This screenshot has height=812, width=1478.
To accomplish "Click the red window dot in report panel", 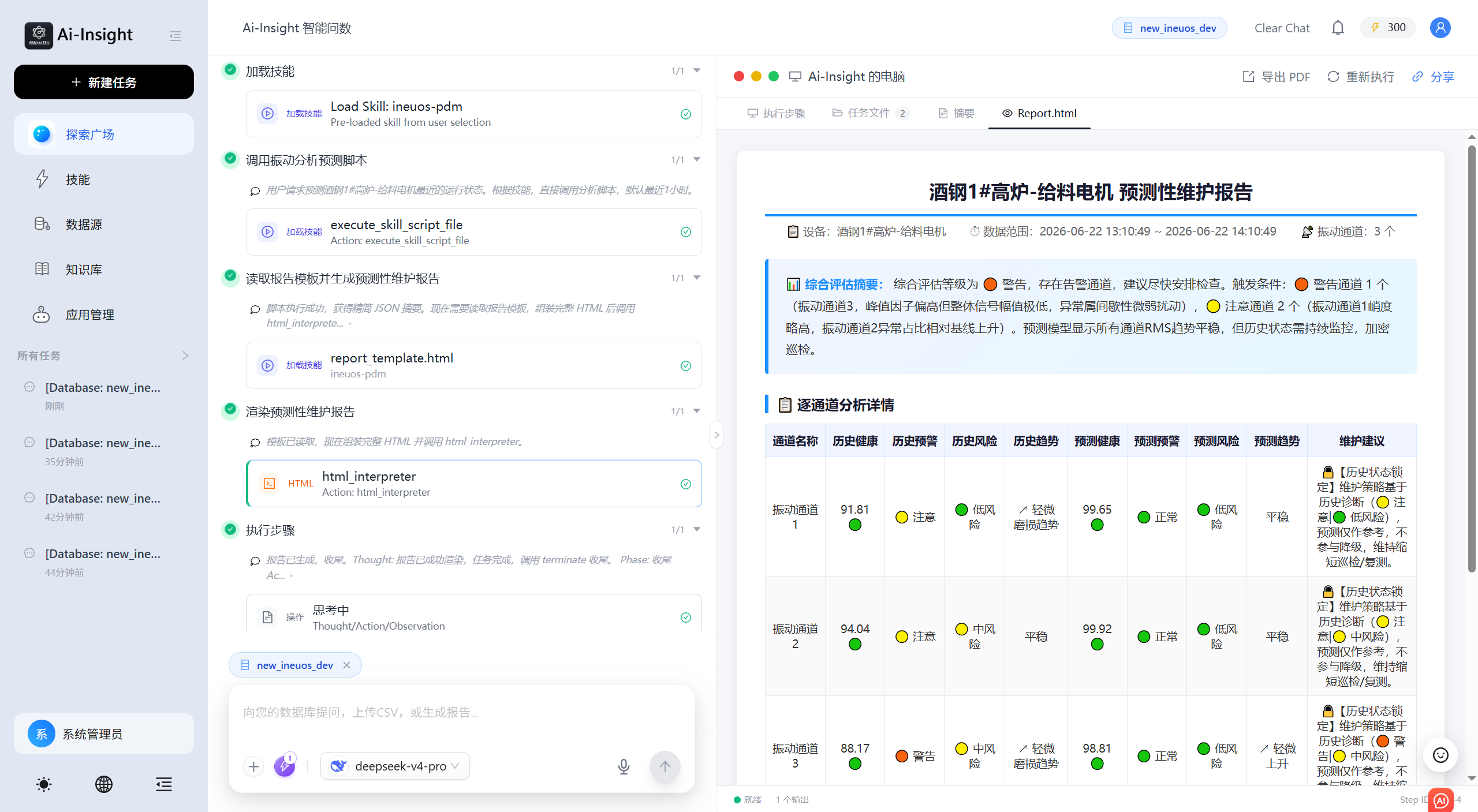I will (x=738, y=76).
